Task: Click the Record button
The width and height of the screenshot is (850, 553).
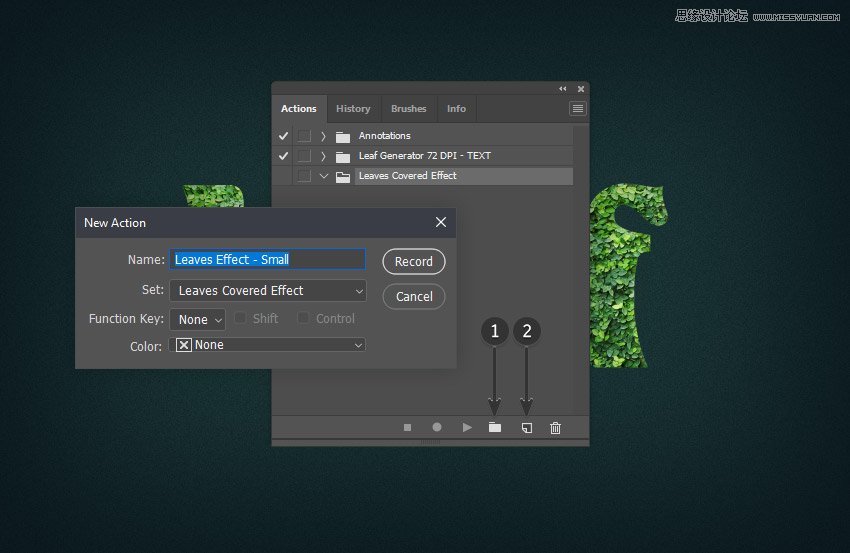Action: 413,262
